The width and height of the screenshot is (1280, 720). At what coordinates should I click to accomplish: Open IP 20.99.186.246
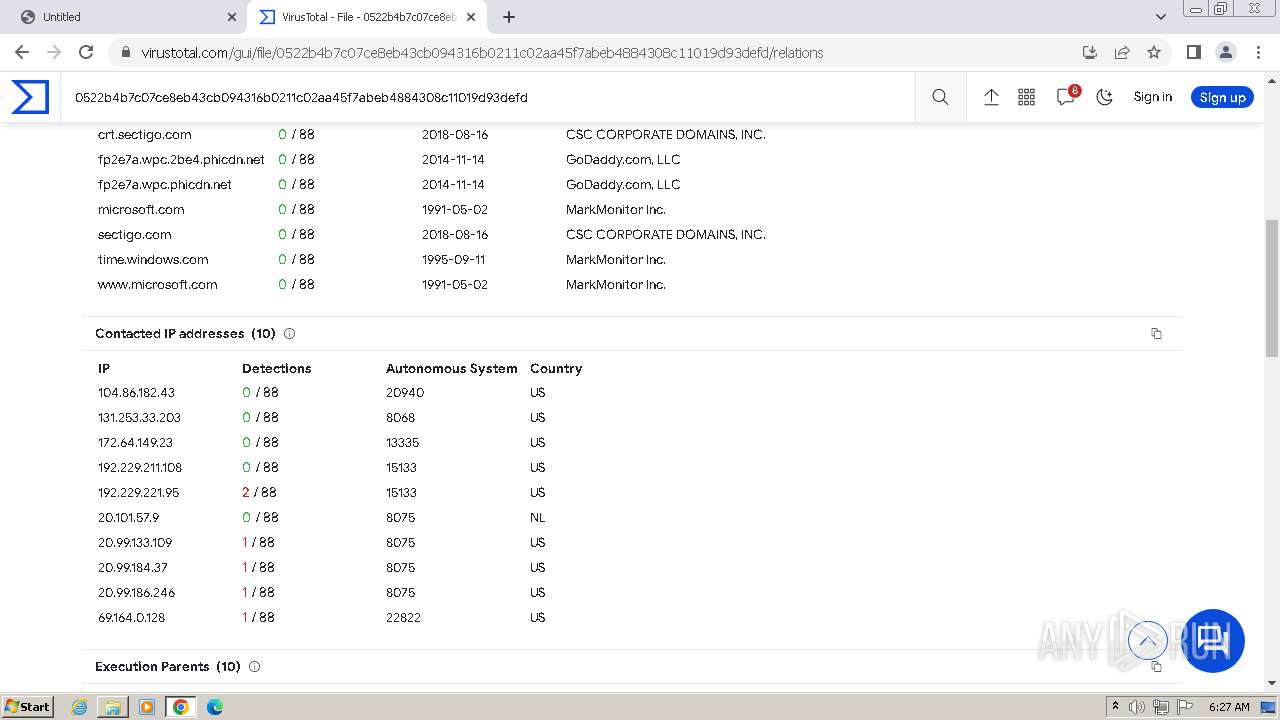click(136, 593)
